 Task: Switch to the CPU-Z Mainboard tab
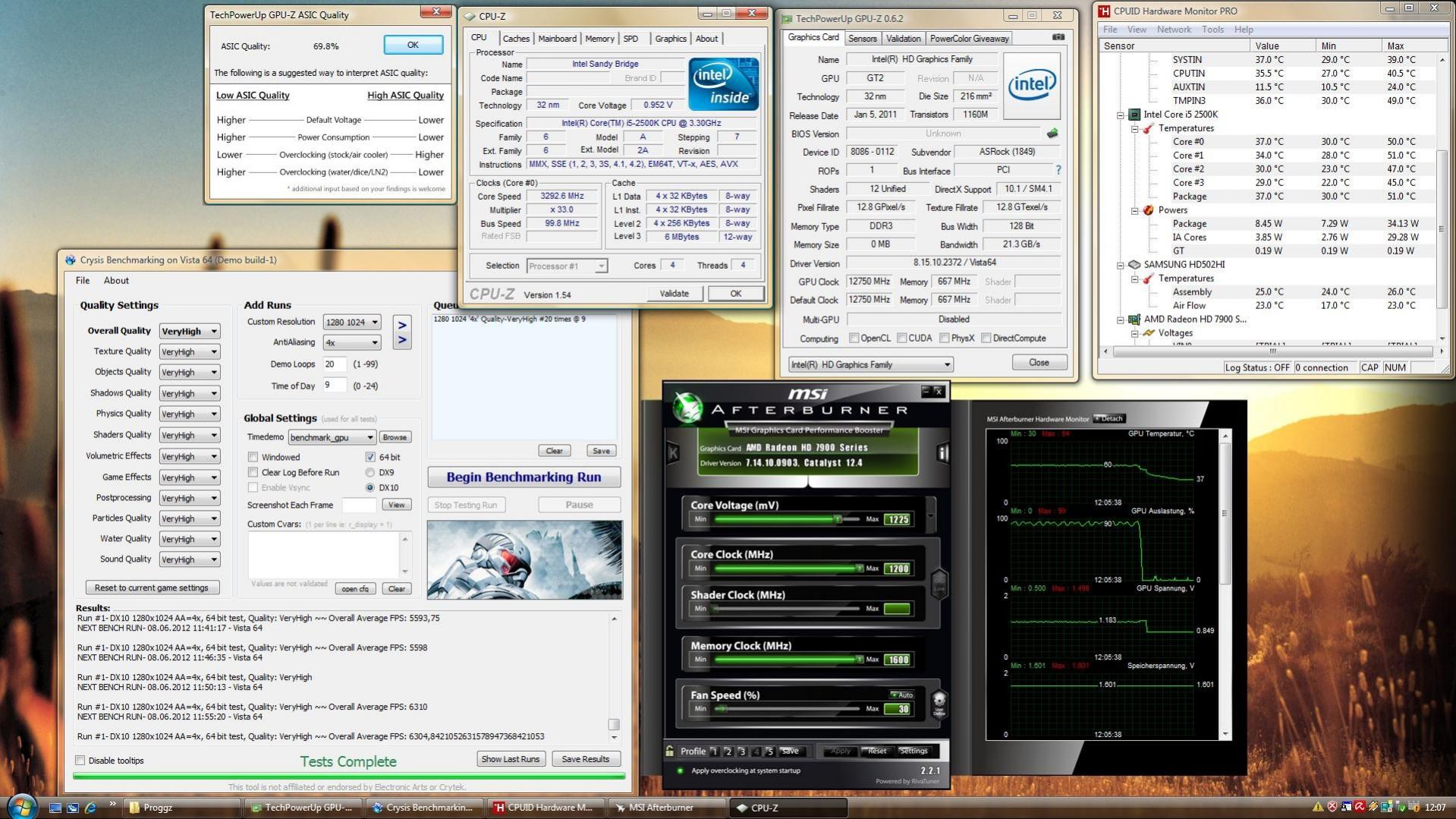(557, 39)
